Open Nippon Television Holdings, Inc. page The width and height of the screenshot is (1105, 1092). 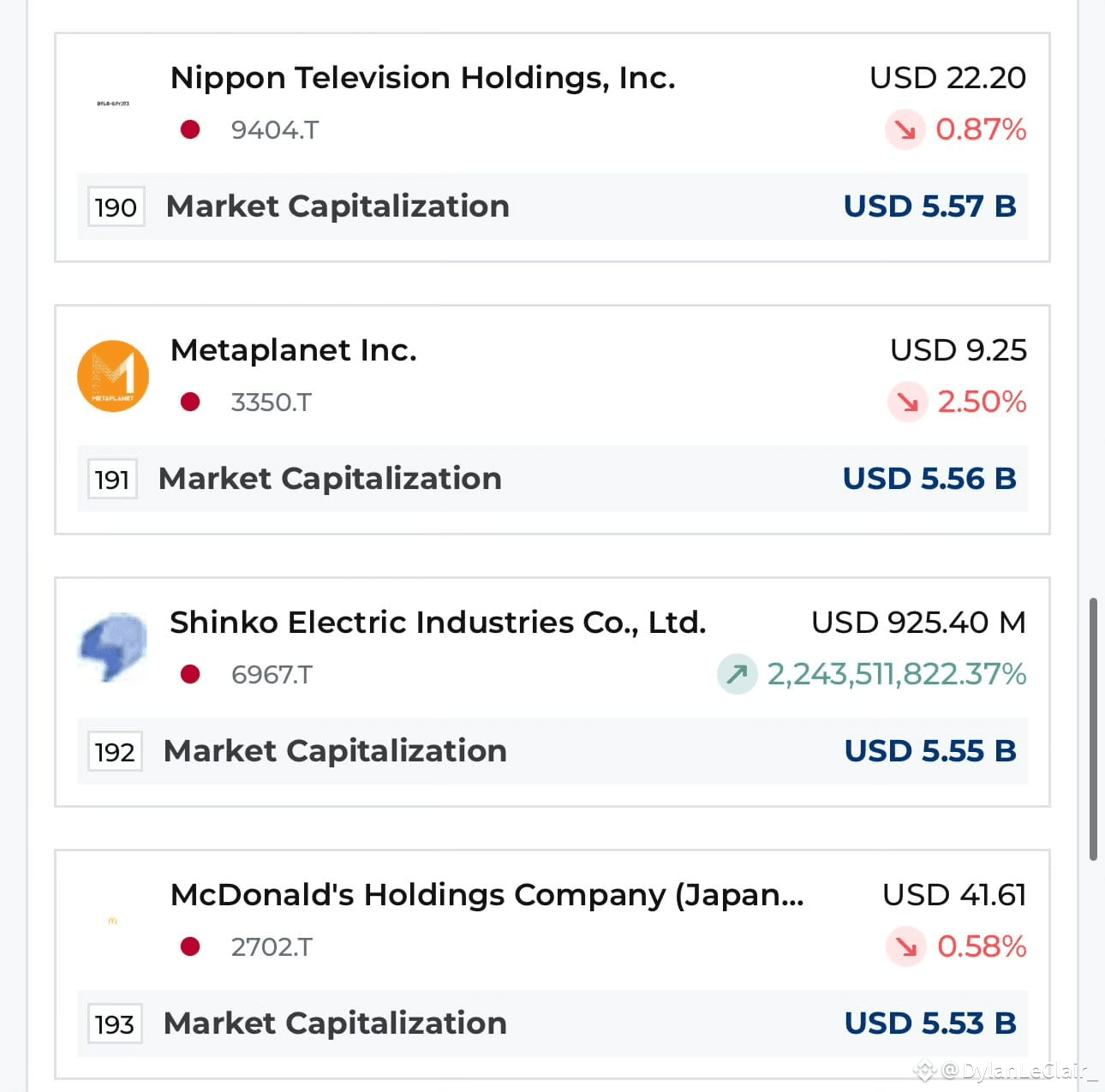[x=423, y=78]
